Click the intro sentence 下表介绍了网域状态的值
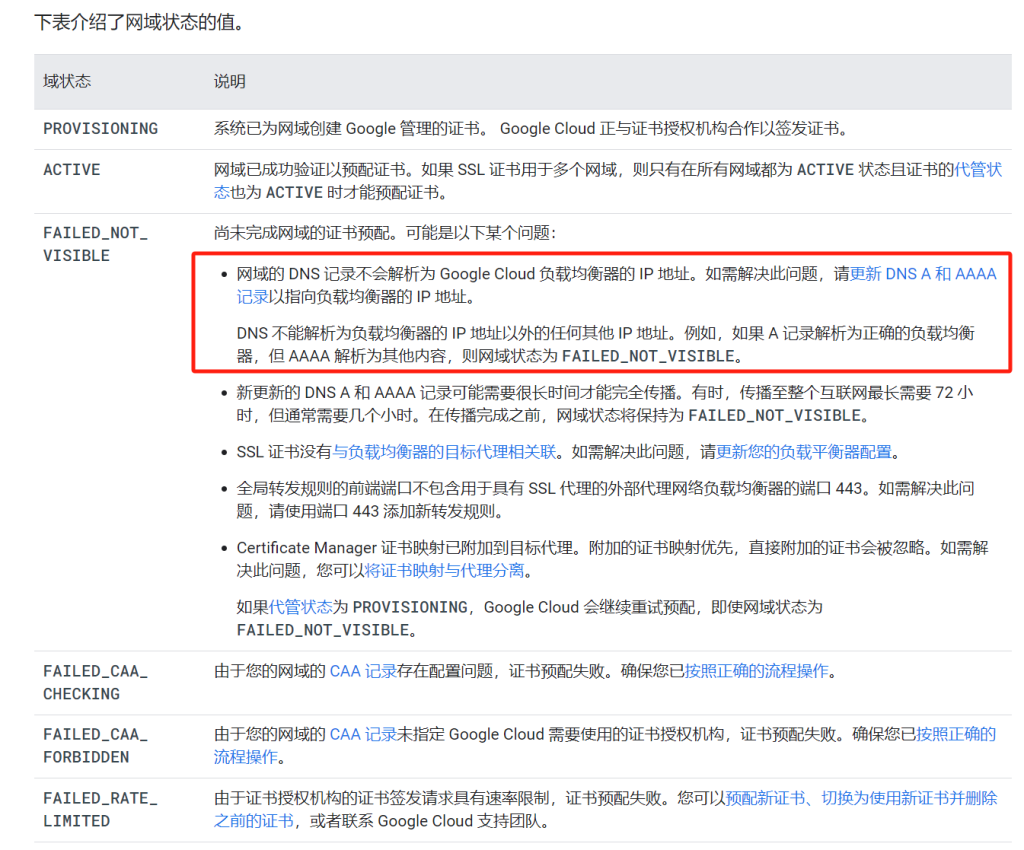1024x850 pixels. 139,21
